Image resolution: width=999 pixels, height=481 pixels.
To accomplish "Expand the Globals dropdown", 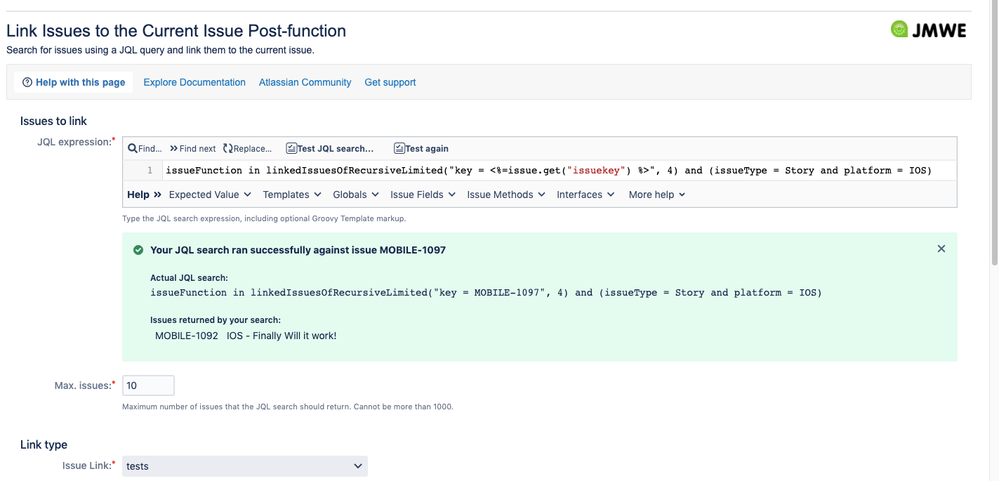I will point(356,194).
